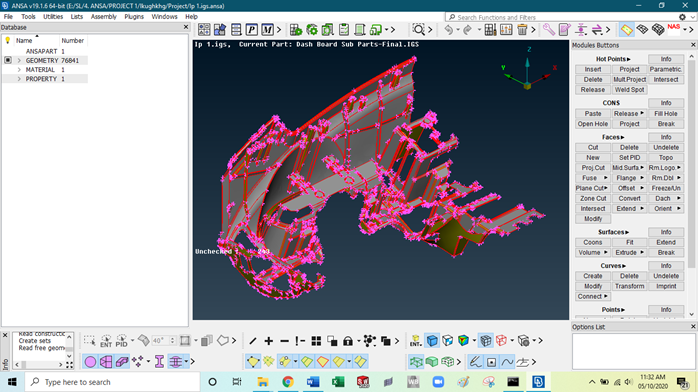Click the plus visibility icon in bottom toolbar
The height and width of the screenshot is (392, 698).
pyautogui.click(x=268, y=341)
